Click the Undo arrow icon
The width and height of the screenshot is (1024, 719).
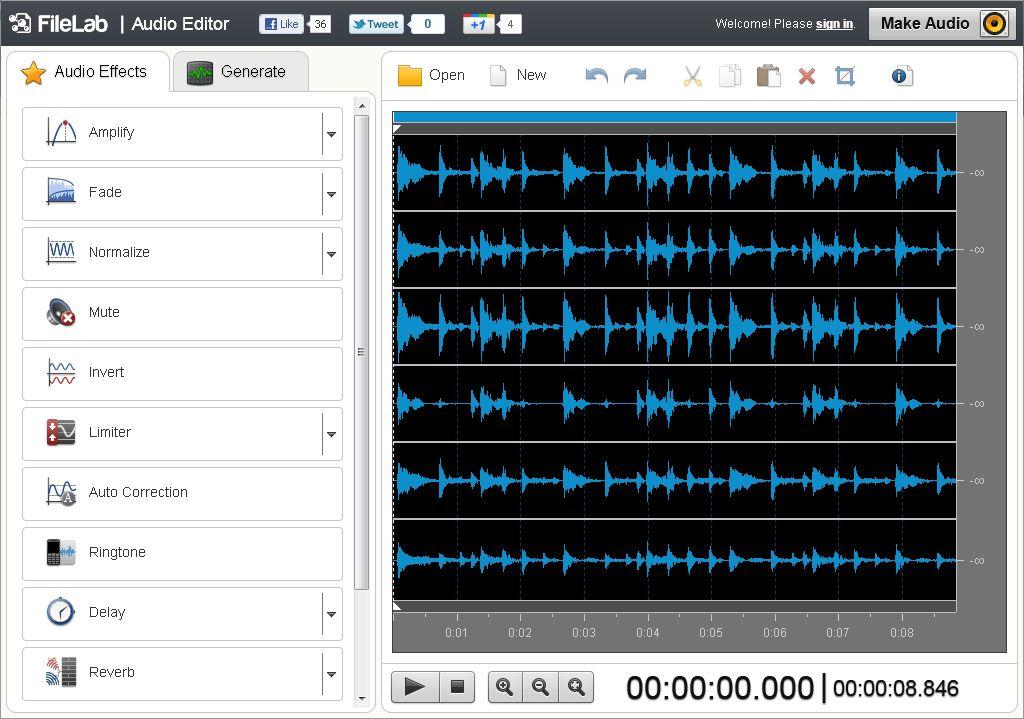tap(597, 76)
